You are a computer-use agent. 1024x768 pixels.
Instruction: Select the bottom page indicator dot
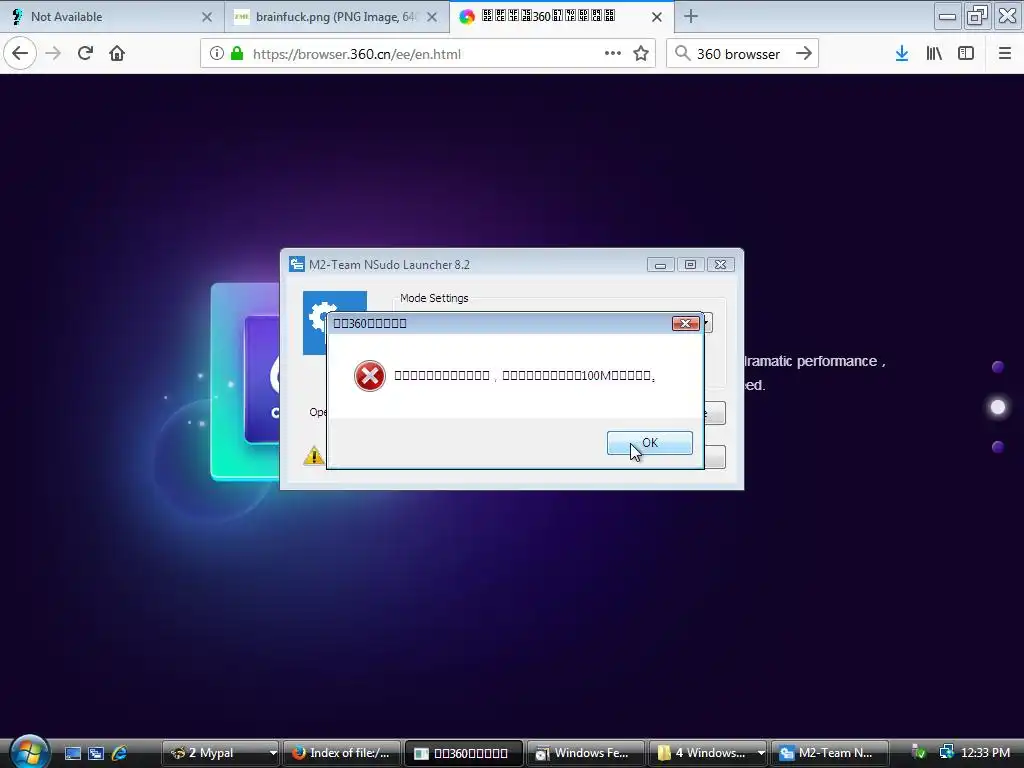coord(998,447)
